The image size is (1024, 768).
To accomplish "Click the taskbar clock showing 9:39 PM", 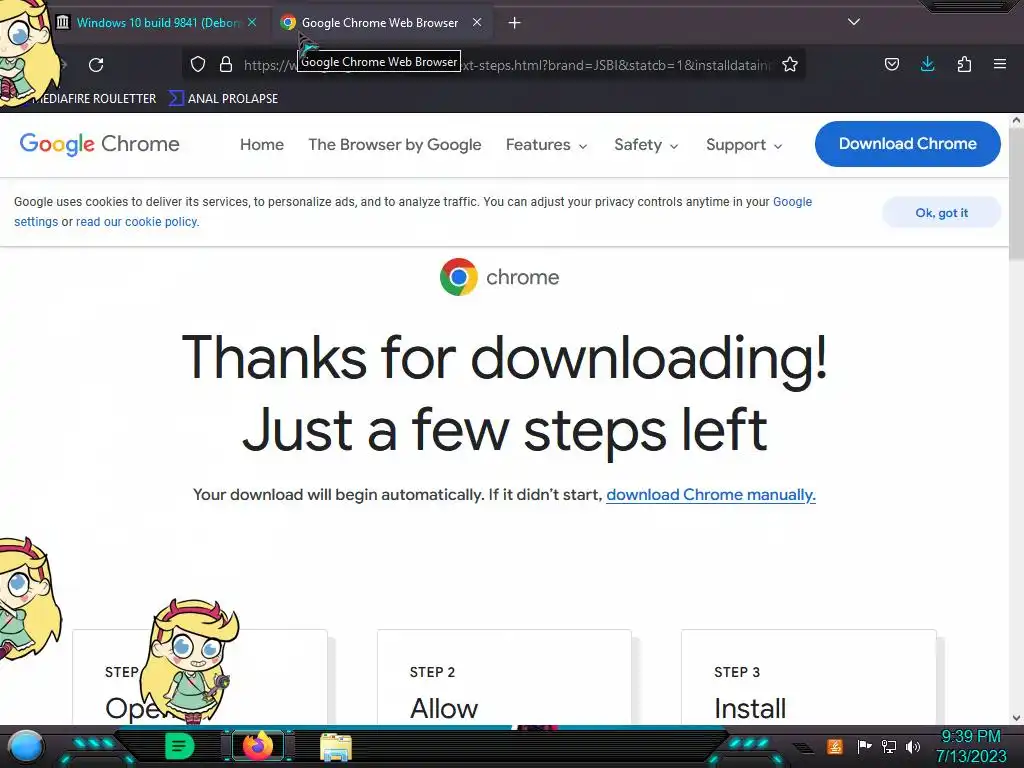I will 971,746.
